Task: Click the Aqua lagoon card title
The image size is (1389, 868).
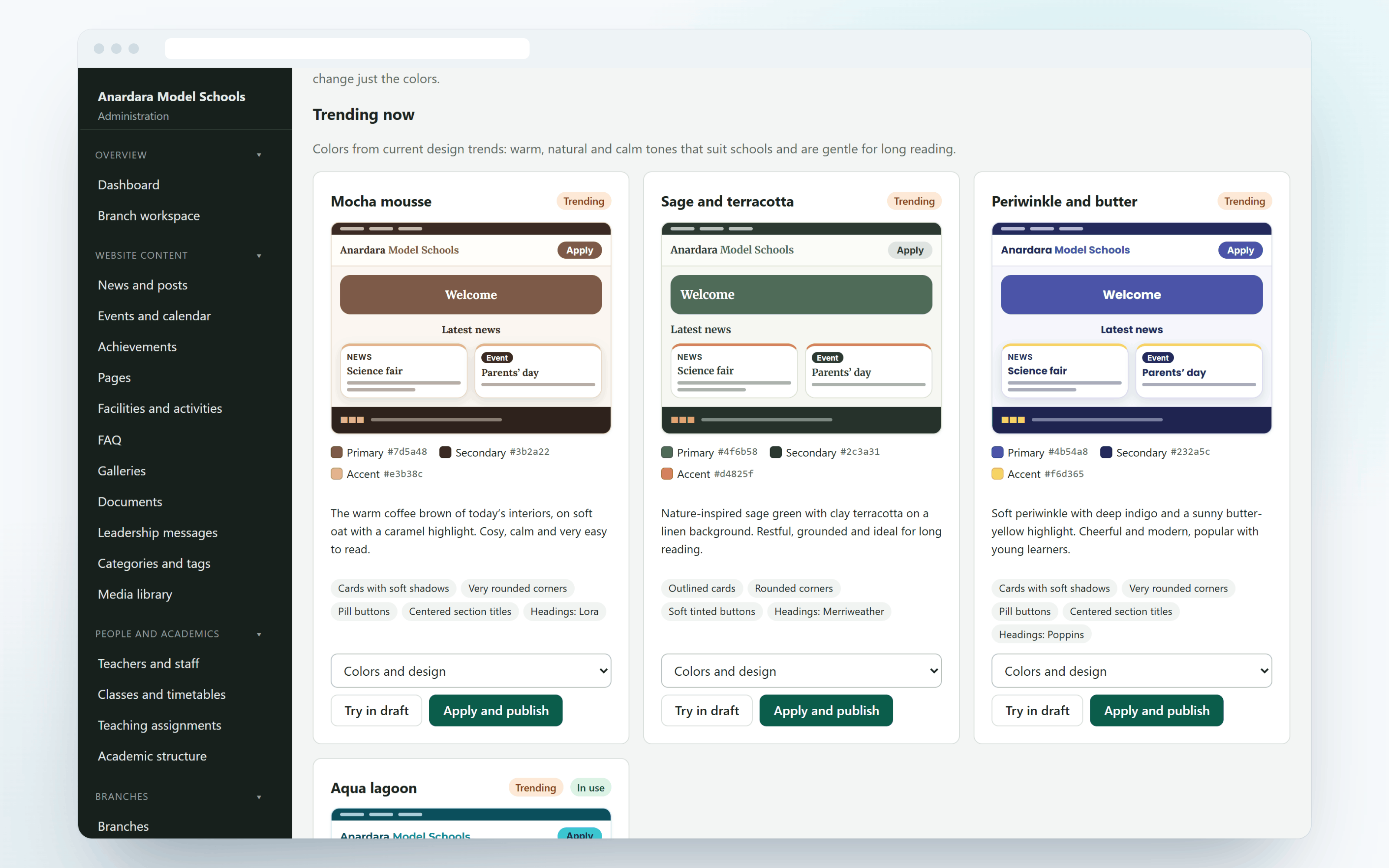Action: click(x=374, y=788)
